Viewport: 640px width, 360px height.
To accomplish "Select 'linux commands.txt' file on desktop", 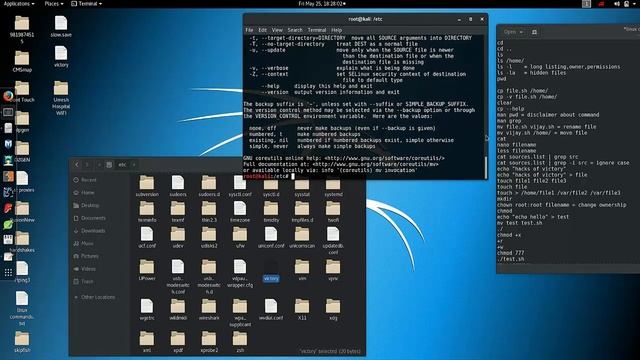I will [x=22, y=309].
